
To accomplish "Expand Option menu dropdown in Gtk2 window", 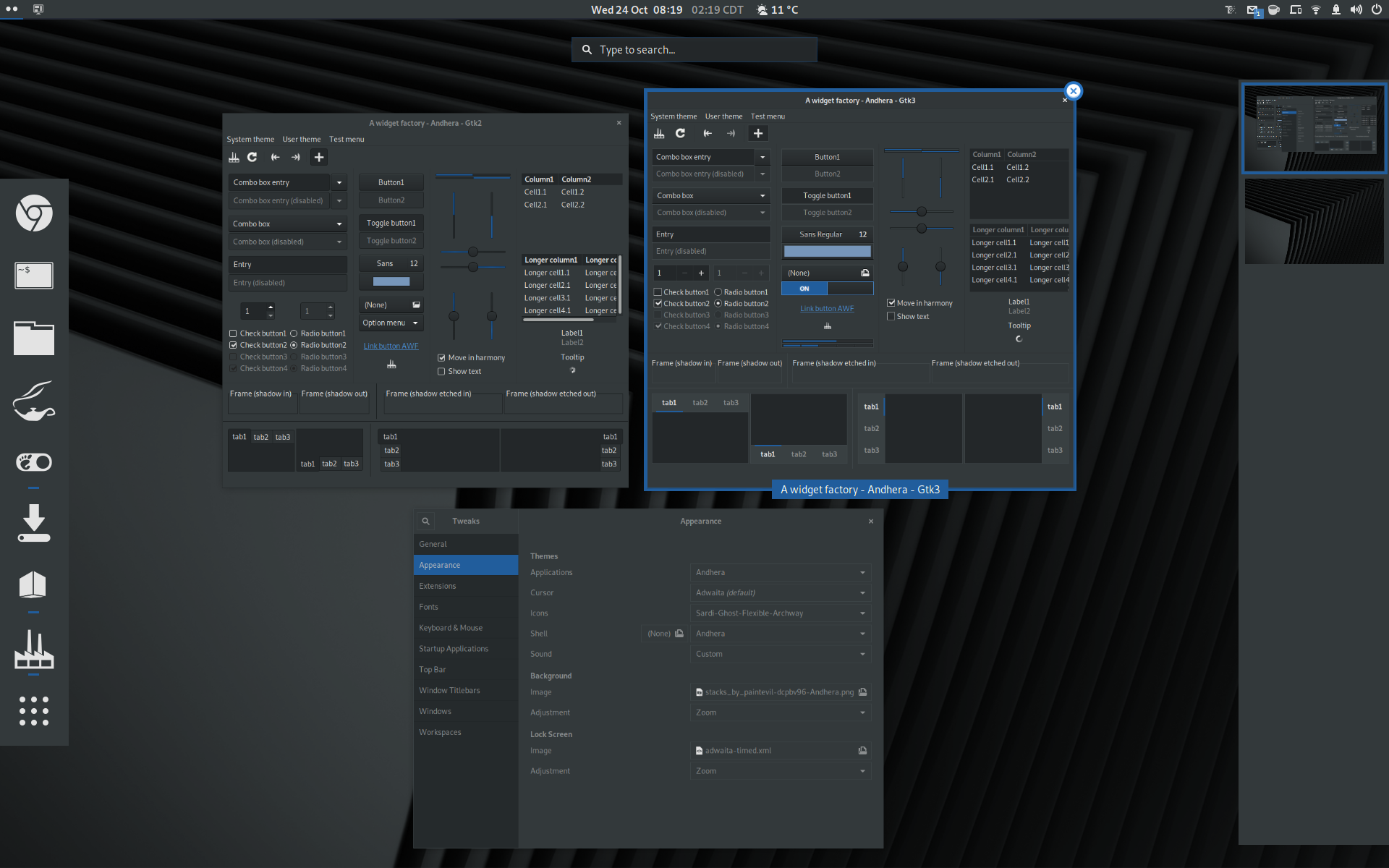I will (x=391, y=323).
